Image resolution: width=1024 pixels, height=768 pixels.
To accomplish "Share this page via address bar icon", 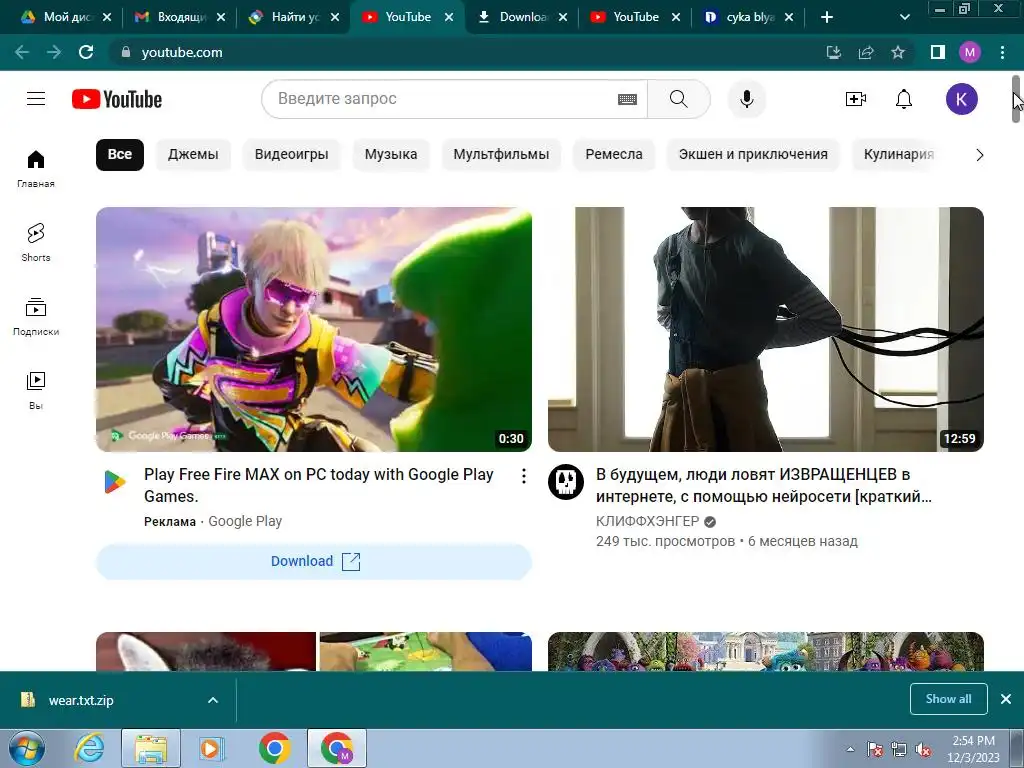I will [866, 52].
